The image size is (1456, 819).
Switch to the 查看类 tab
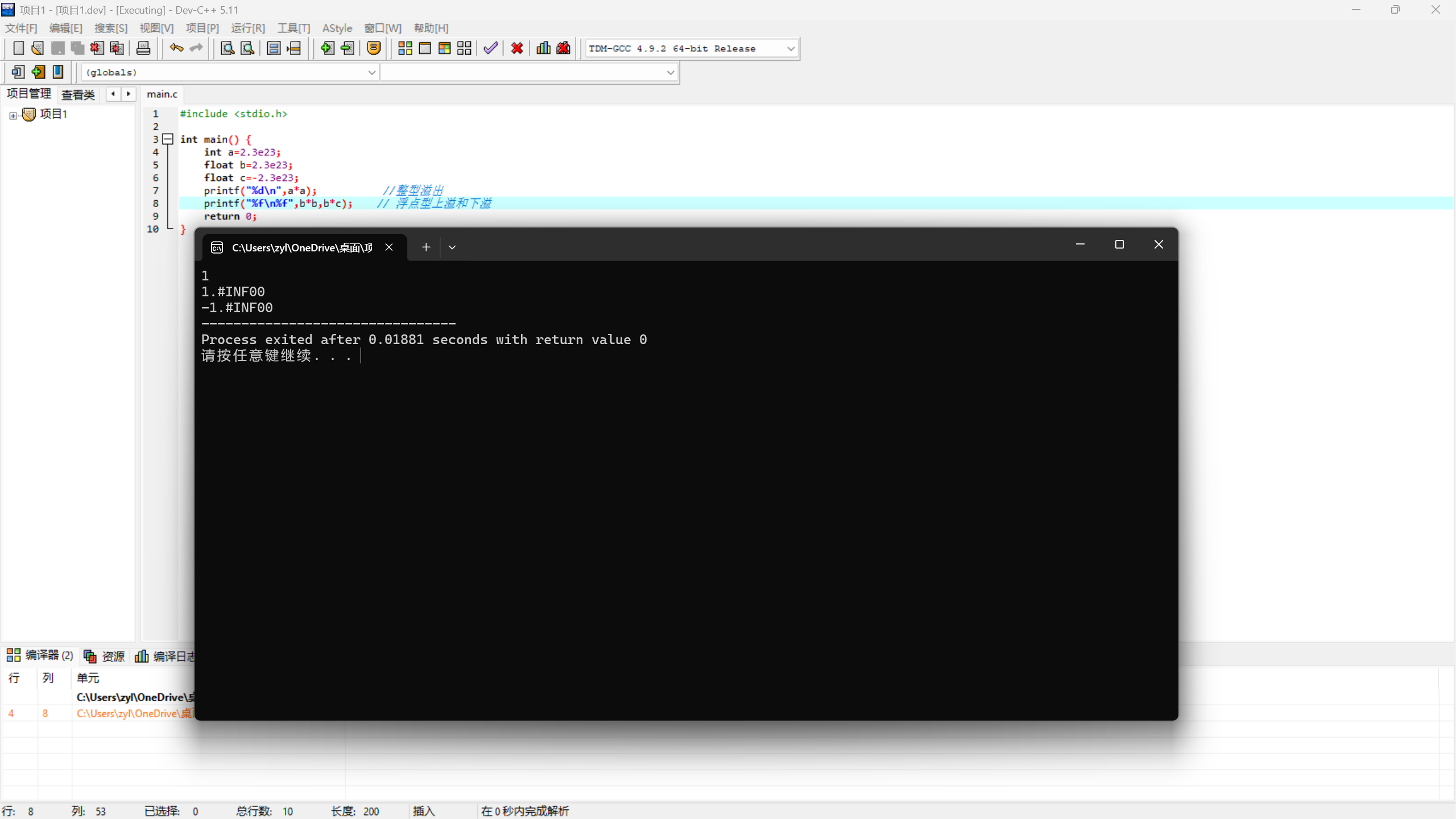(x=78, y=95)
